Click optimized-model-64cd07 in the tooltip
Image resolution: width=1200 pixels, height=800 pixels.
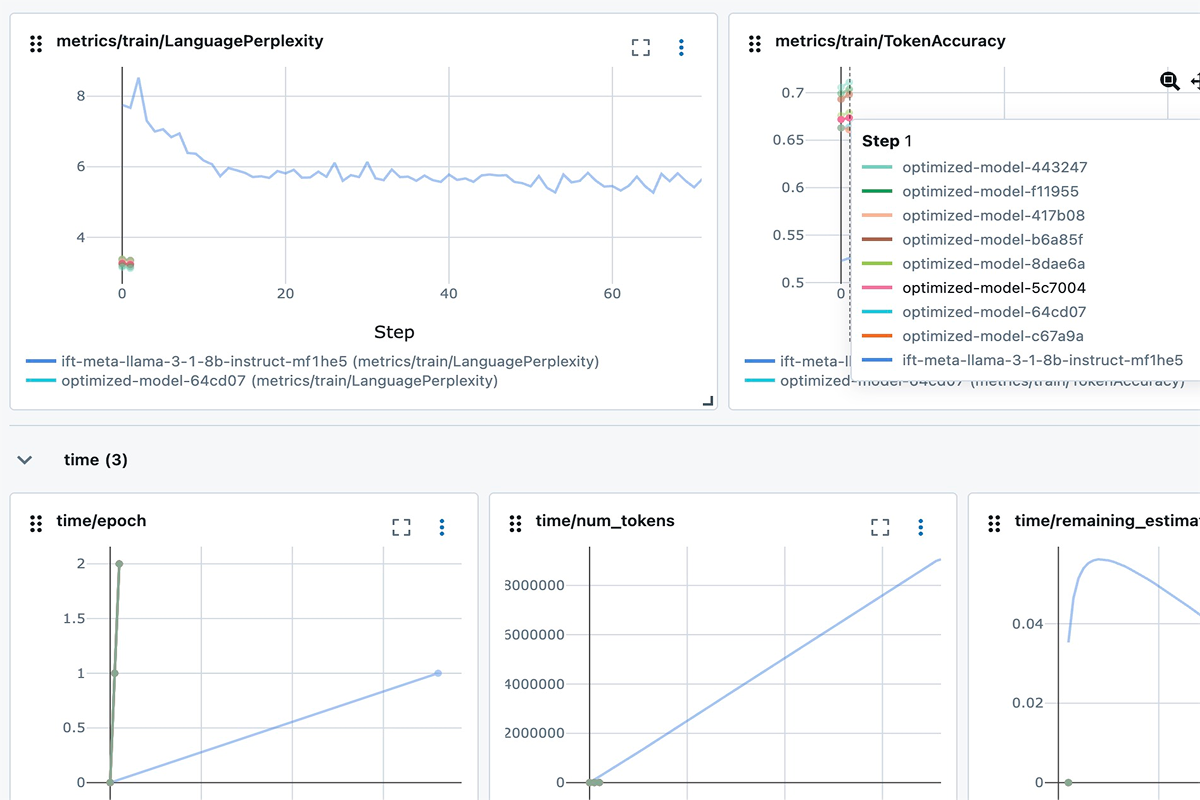pos(993,312)
